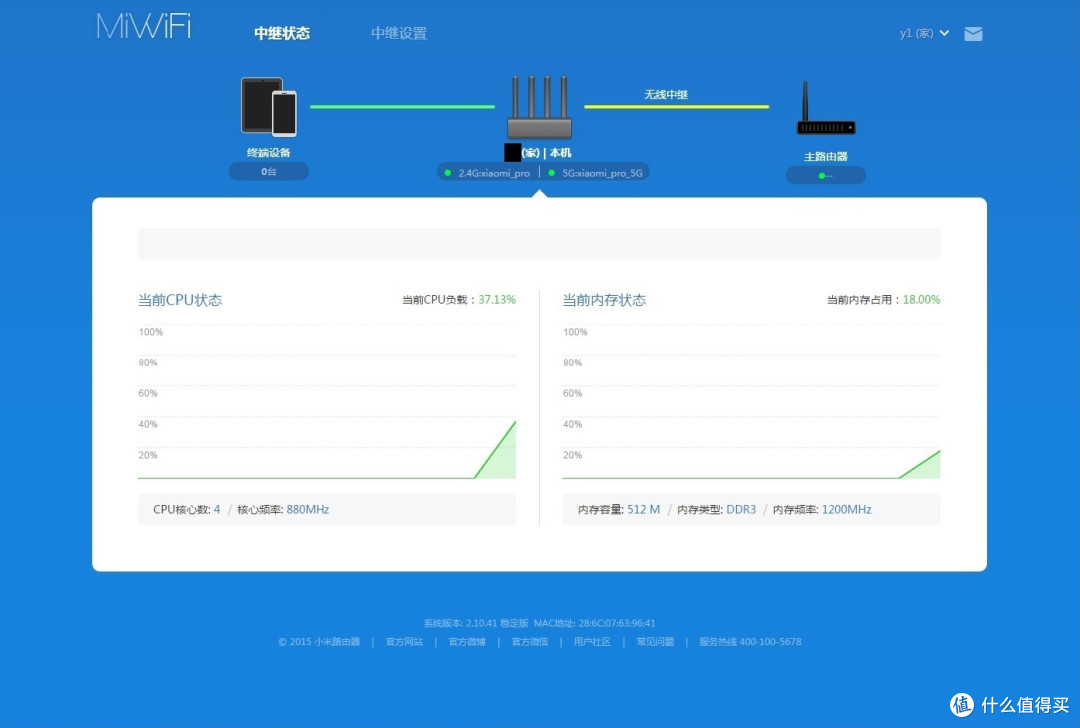Click the 终端设备 label

tap(269, 152)
